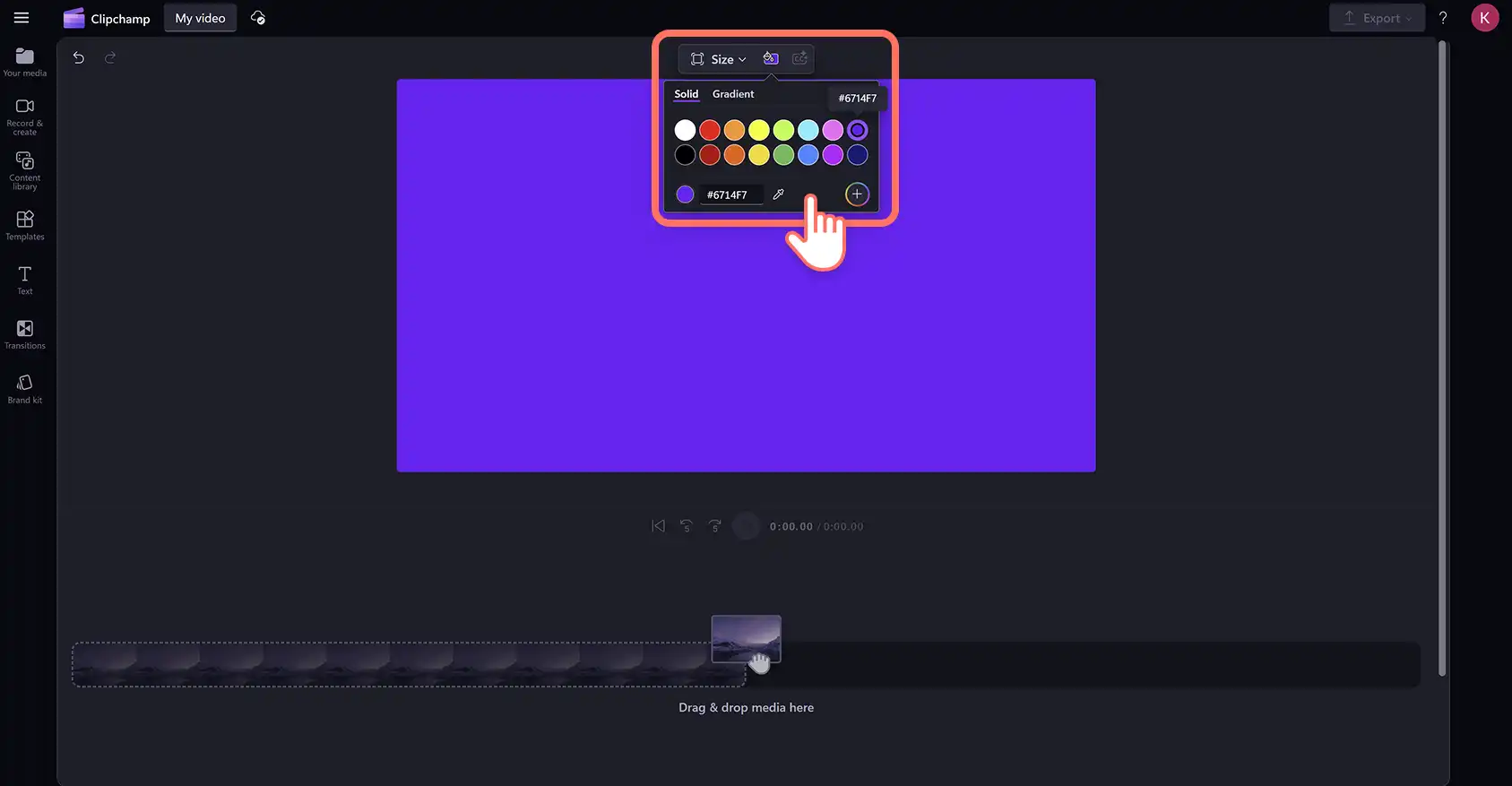Open the K user profile avatar
The width and height of the screenshot is (1512, 786).
[x=1484, y=18]
